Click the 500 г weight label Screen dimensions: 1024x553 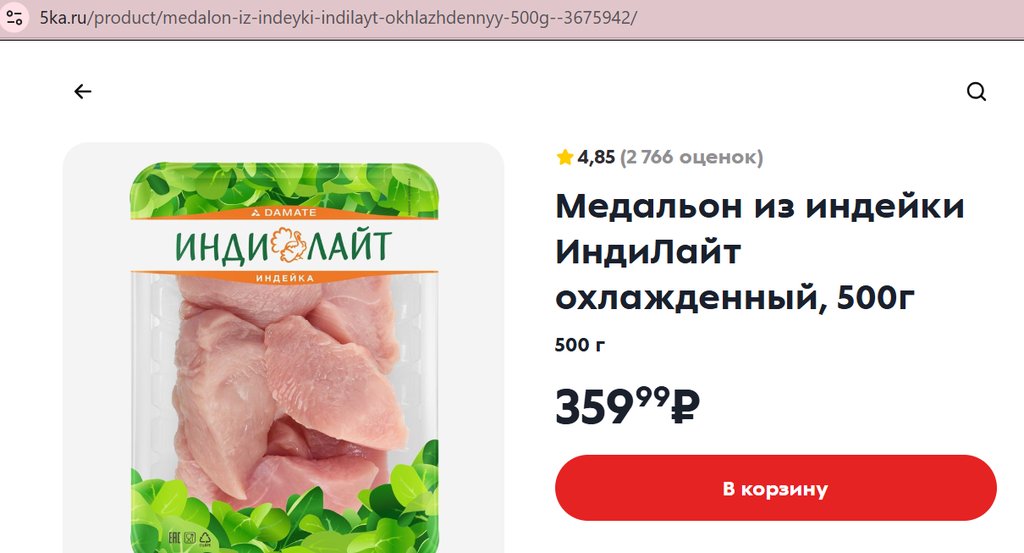tap(580, 345)
